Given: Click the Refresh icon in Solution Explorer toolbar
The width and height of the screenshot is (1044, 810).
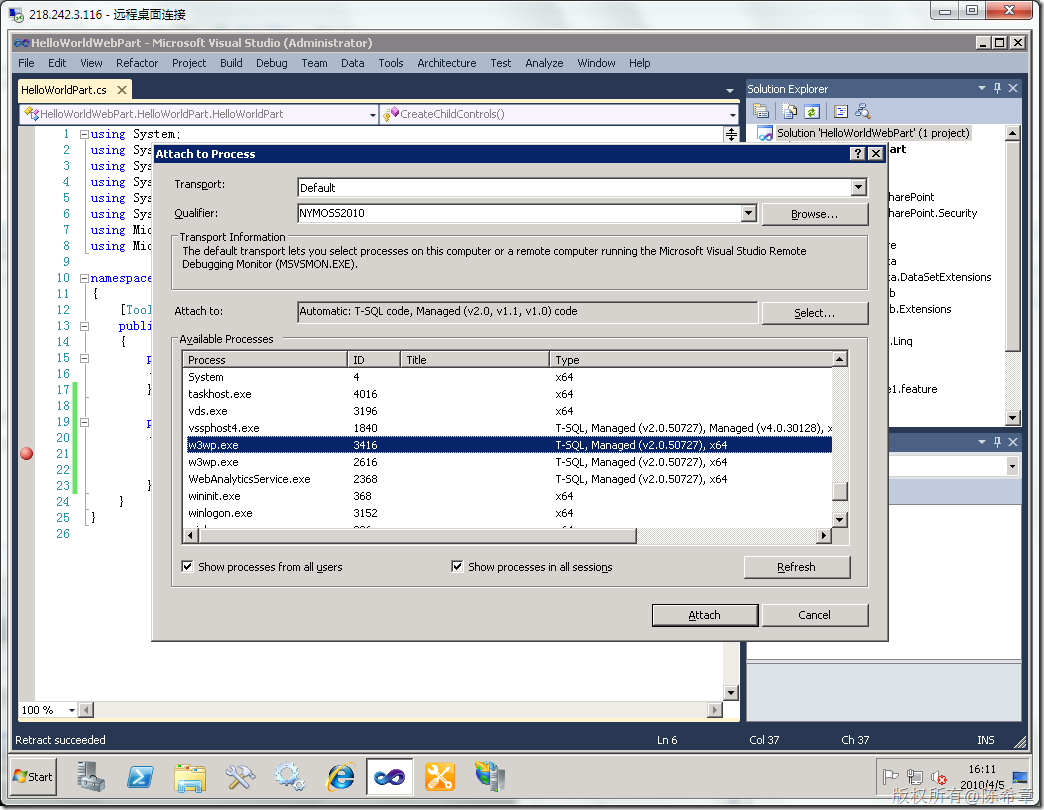Looking at the screenshot, I should 812,111.
